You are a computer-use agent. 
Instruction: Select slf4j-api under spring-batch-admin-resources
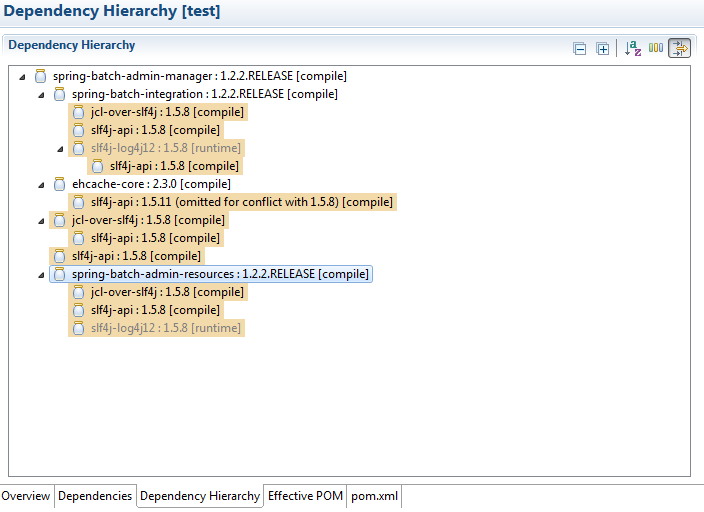pyautogui.click(x=146, y=310)
